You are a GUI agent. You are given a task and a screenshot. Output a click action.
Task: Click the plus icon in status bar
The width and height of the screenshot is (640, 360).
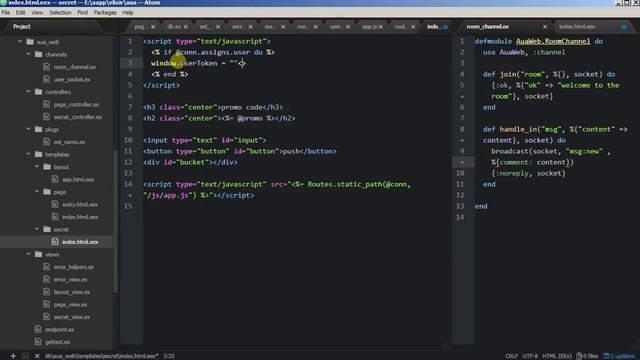(x=13, y=356)
